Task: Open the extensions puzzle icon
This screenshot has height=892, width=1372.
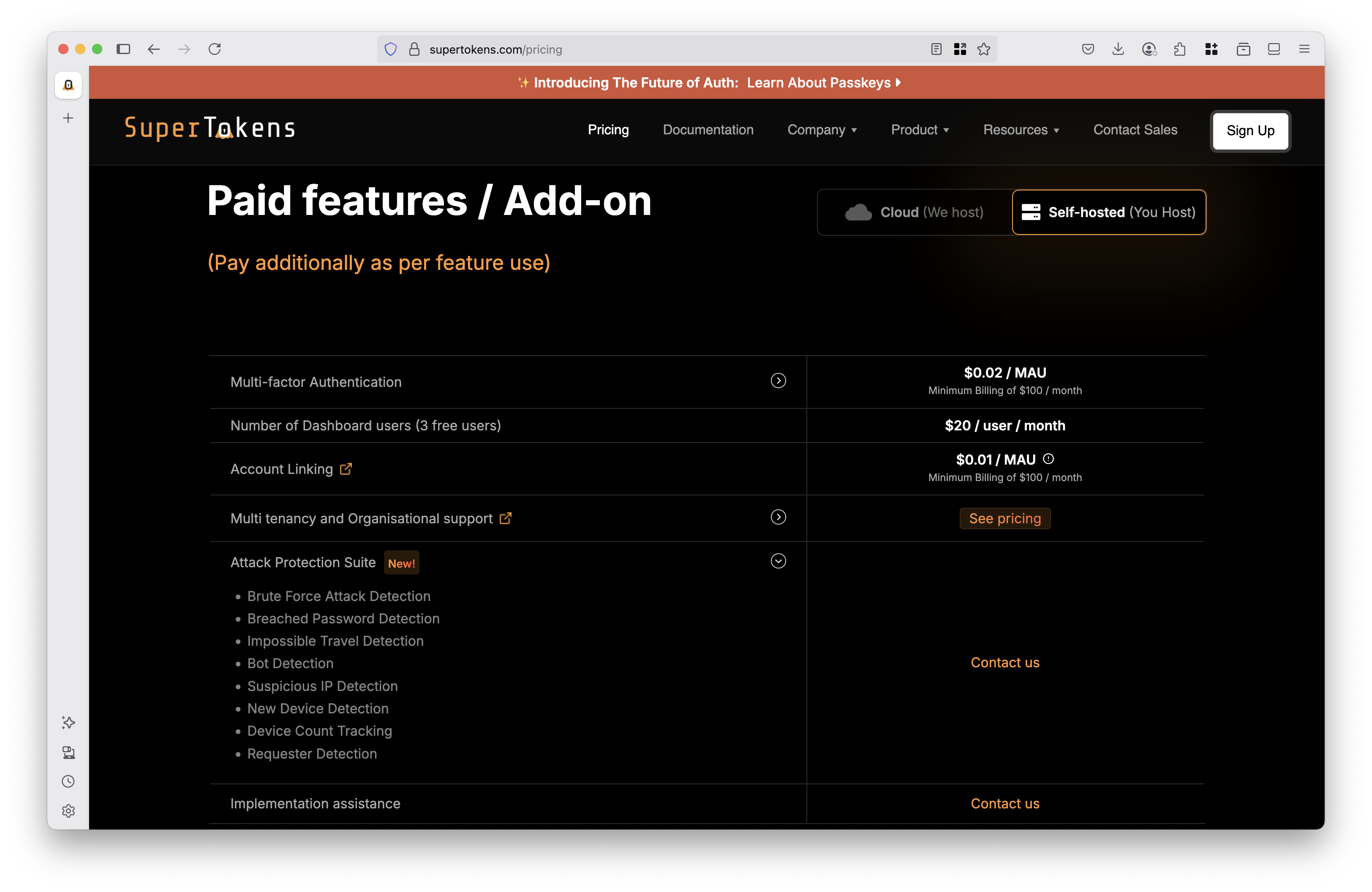Action: 1179,49
